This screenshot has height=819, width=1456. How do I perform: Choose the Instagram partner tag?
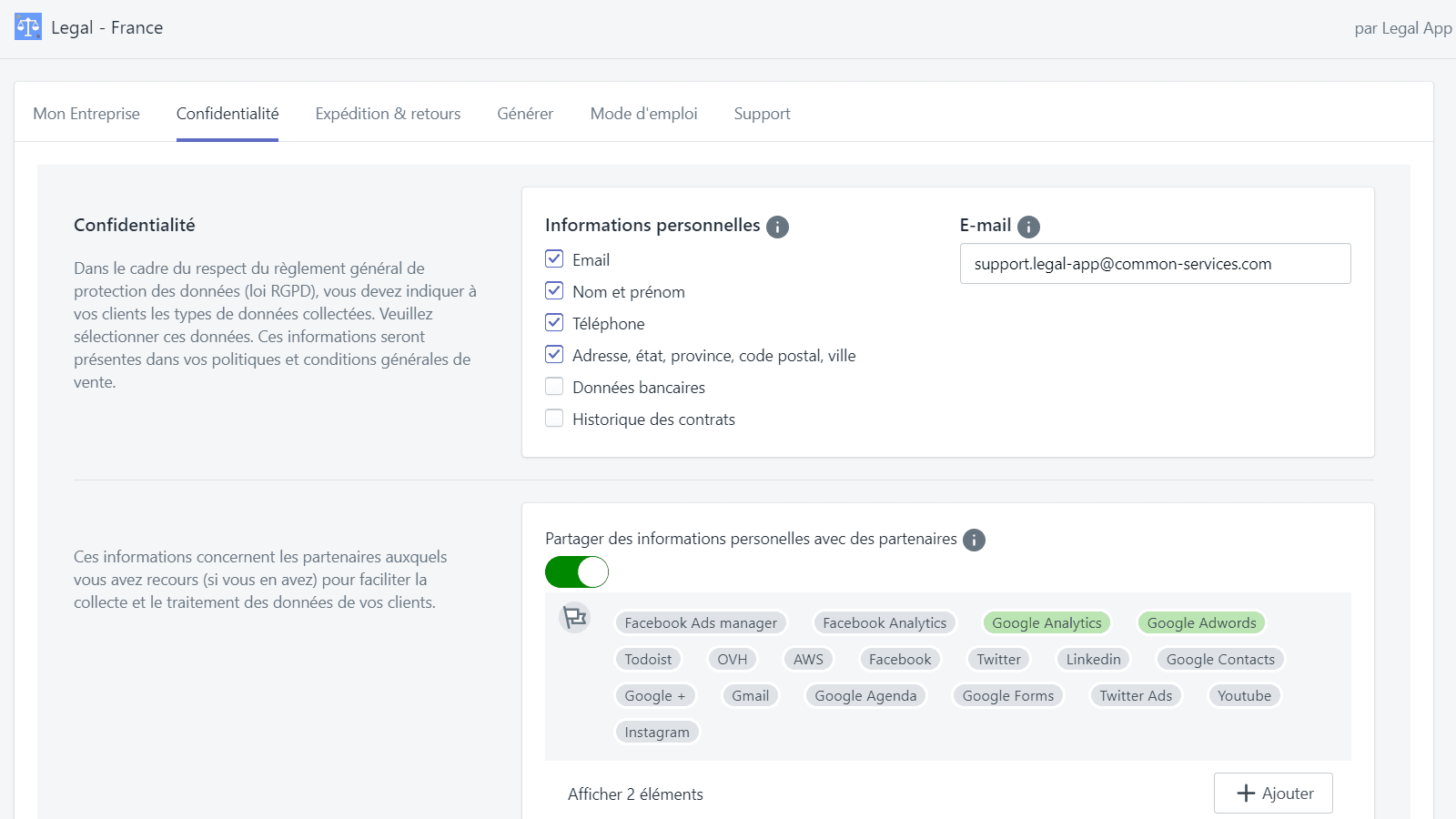(657, 733)
